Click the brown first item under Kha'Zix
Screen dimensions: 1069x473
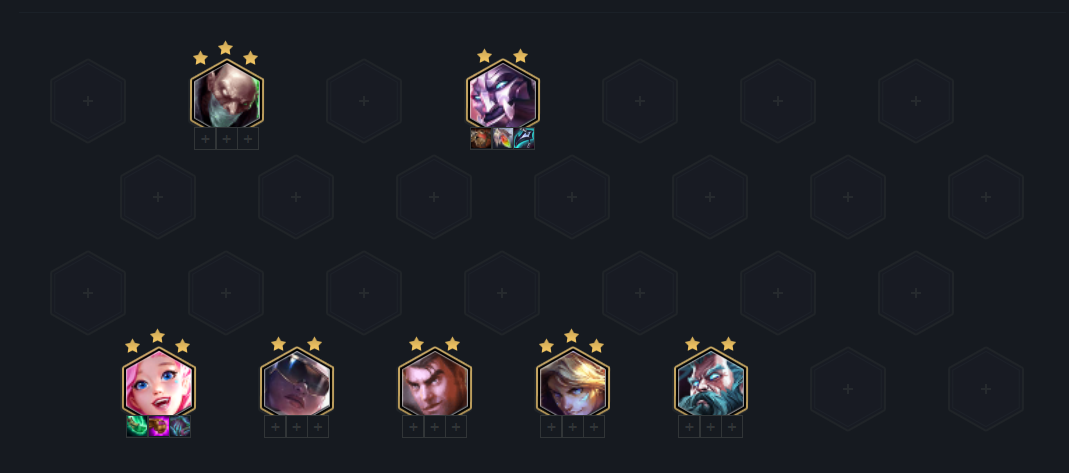point(481,138)
